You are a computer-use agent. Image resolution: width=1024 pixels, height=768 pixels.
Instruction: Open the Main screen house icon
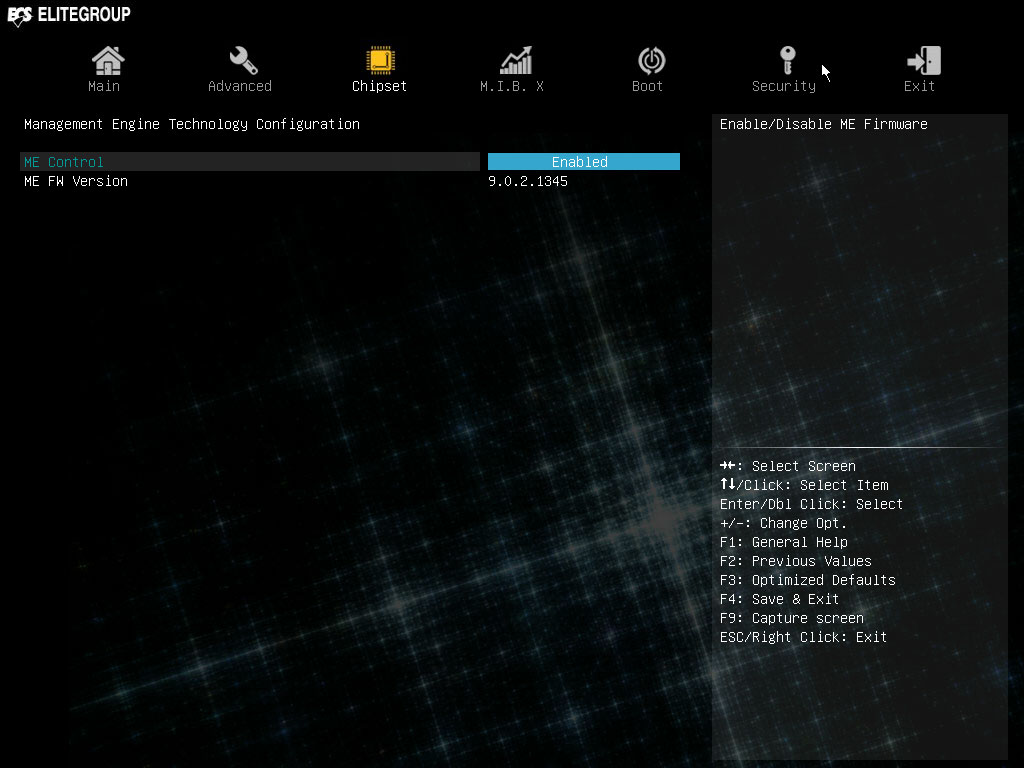point(108,61)
